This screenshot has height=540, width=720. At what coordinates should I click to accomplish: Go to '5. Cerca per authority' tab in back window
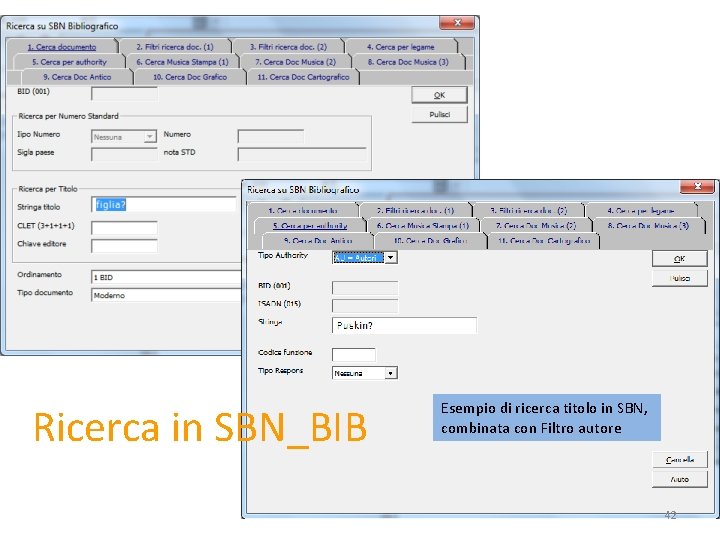point(69,62)
